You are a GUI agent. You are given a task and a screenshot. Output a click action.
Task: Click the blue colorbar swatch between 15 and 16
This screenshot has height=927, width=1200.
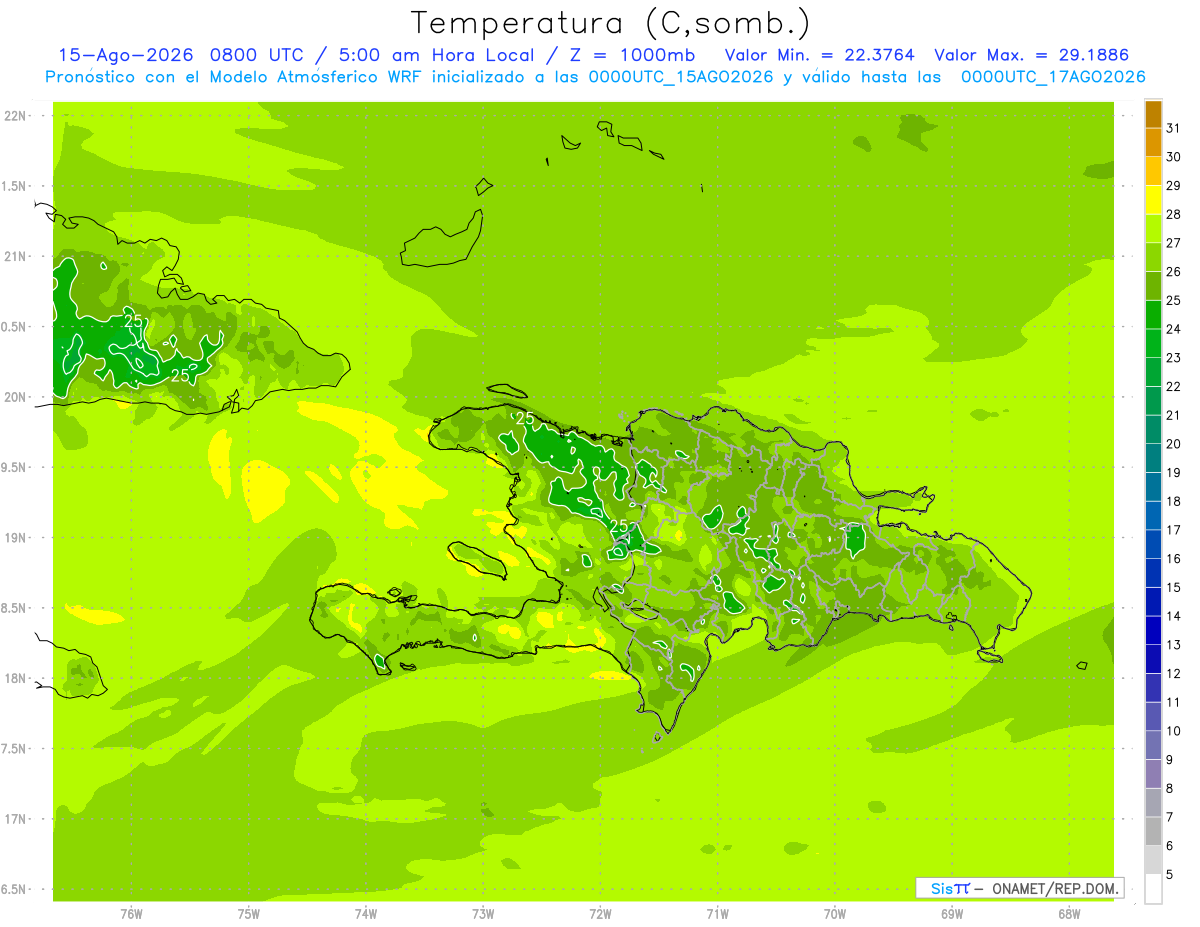1153,573
